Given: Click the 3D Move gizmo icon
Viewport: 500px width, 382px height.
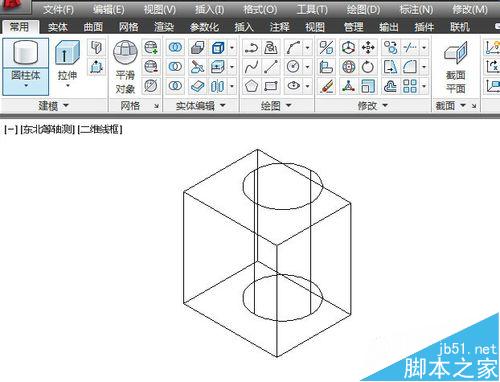Looking at the screenshot, I should (348, 48).
